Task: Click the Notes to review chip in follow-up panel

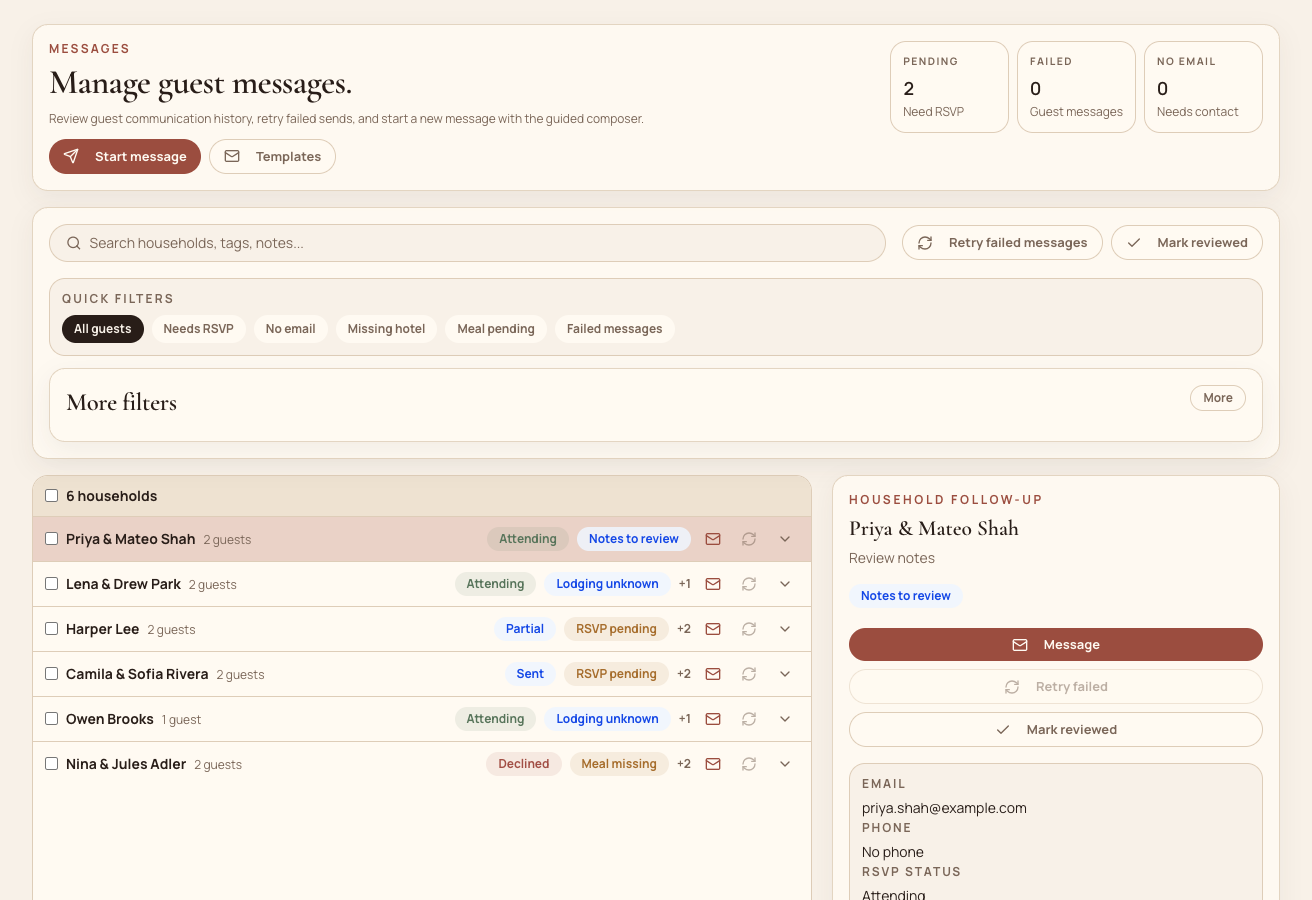Action: (x=906, y=596)
